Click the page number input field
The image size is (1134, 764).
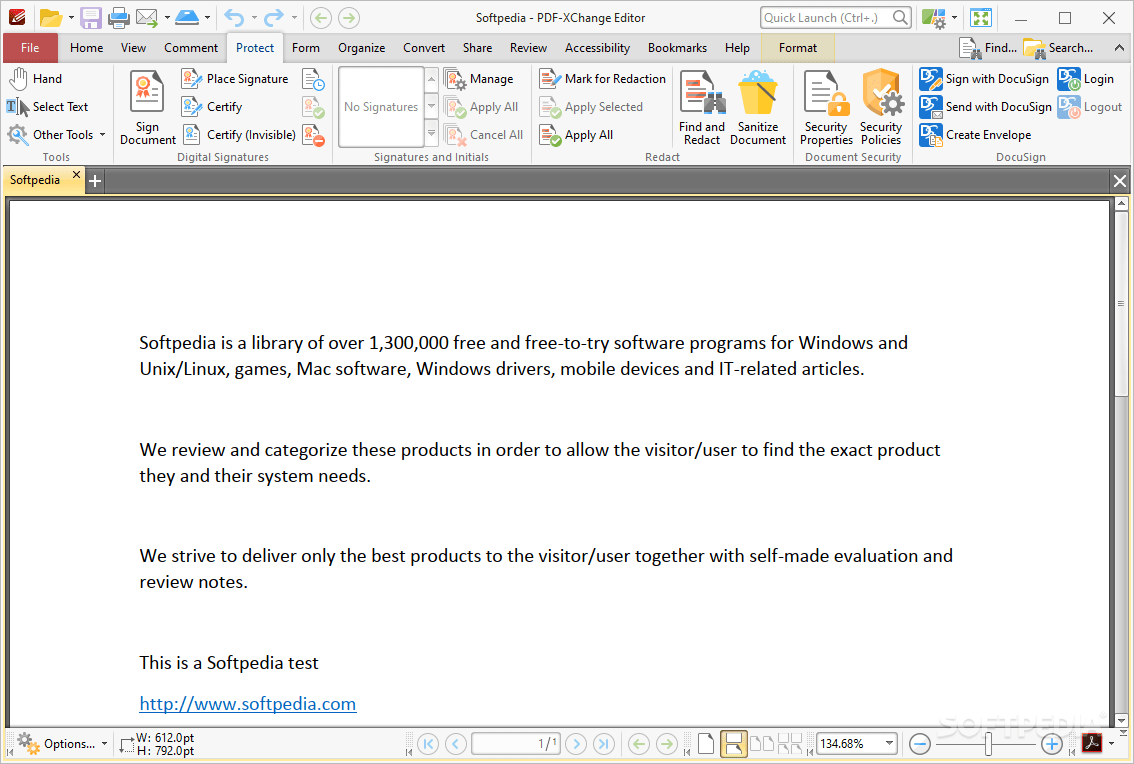pyautogui.click(x=516, y=744)
